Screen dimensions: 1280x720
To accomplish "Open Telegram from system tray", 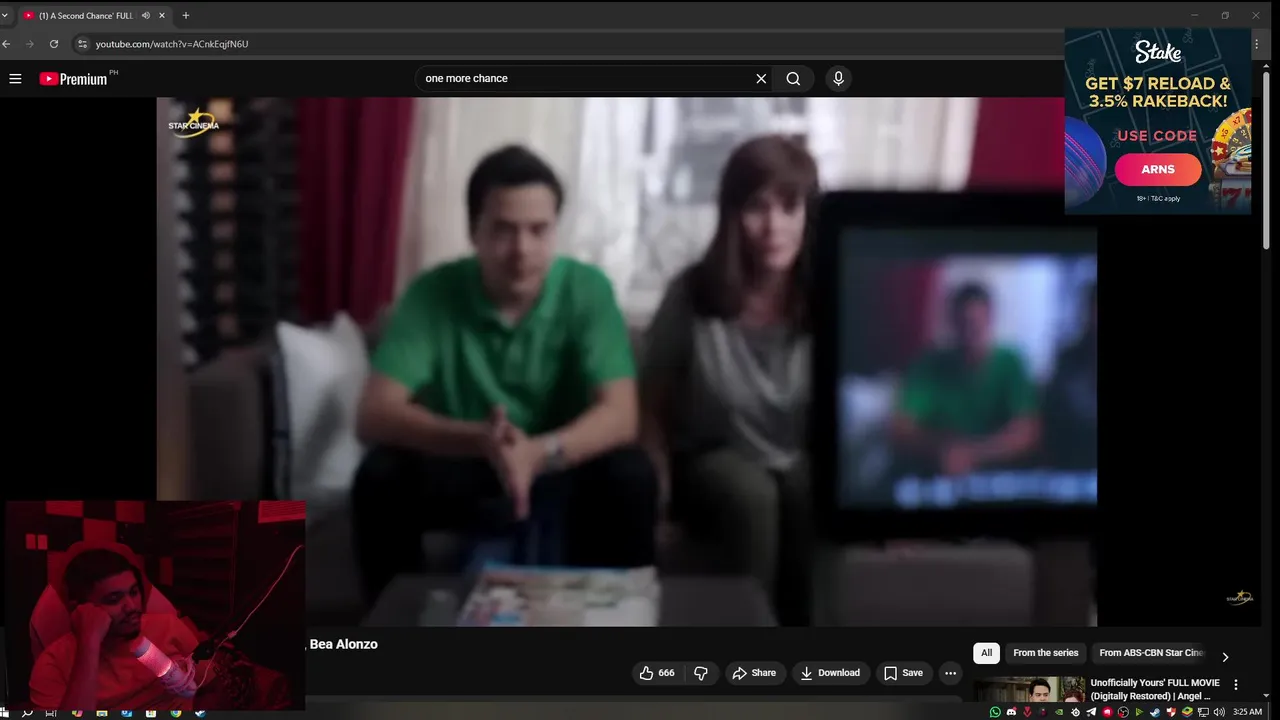I will tap(1091, 712).
